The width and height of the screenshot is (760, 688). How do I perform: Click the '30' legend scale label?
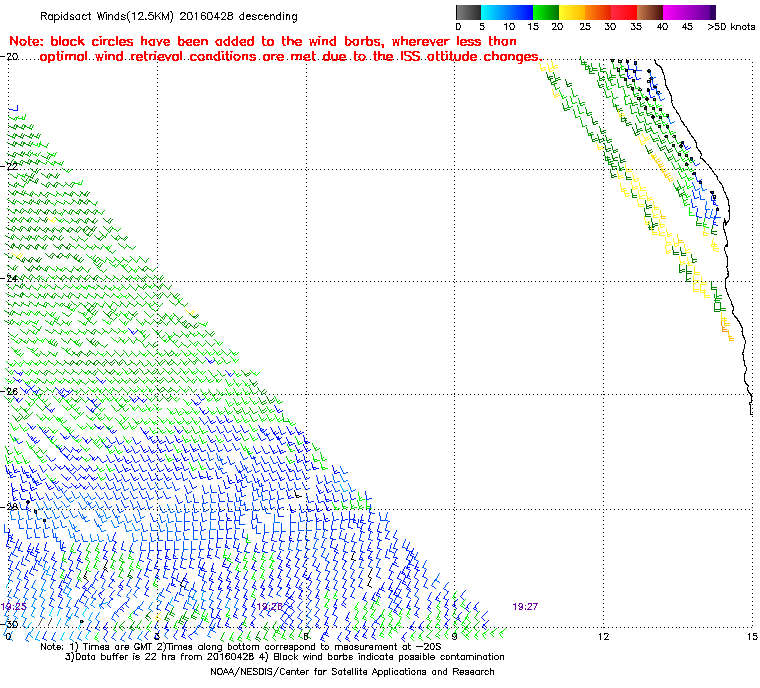click(x=610, y=27)
